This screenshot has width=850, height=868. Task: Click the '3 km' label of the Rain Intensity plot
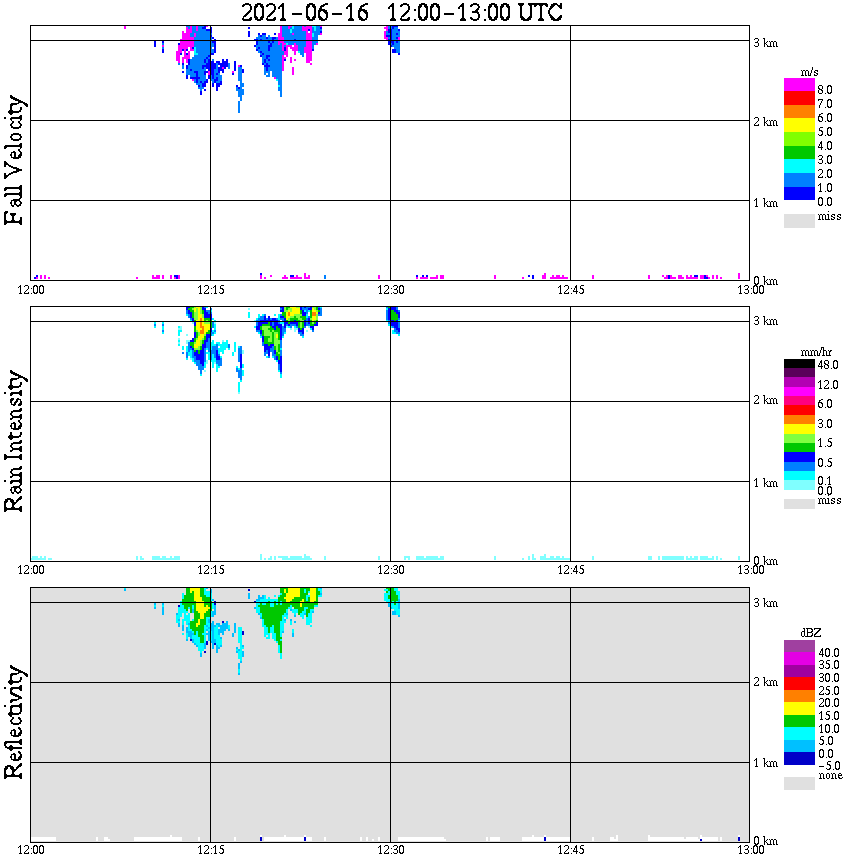(x=765, y=321)
